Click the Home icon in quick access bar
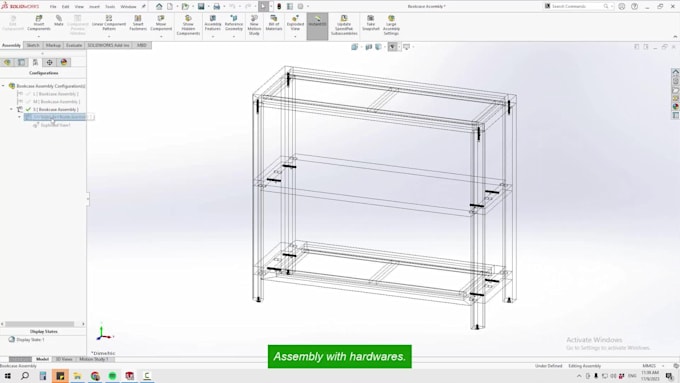 [x=159, y=7]
